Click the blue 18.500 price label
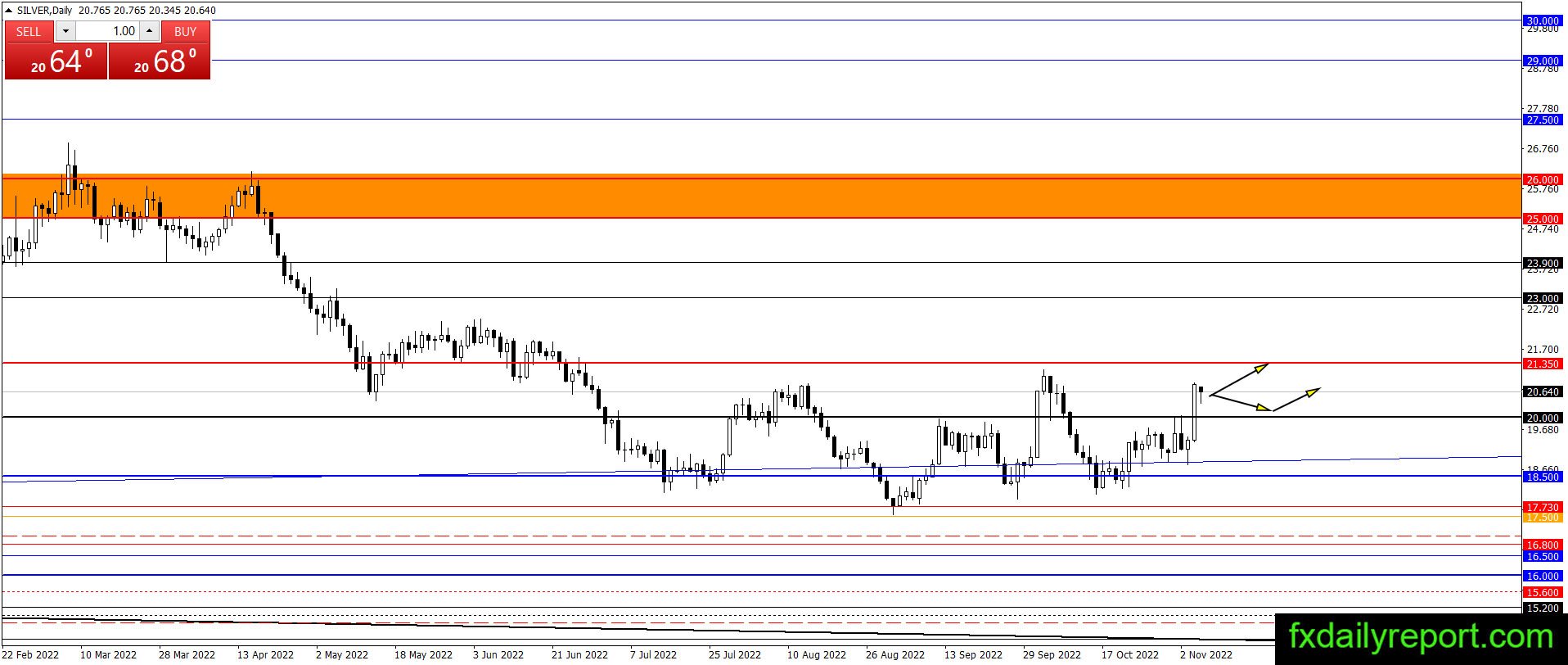Viewport: 1568px width, 665px height. [1543, 477]
